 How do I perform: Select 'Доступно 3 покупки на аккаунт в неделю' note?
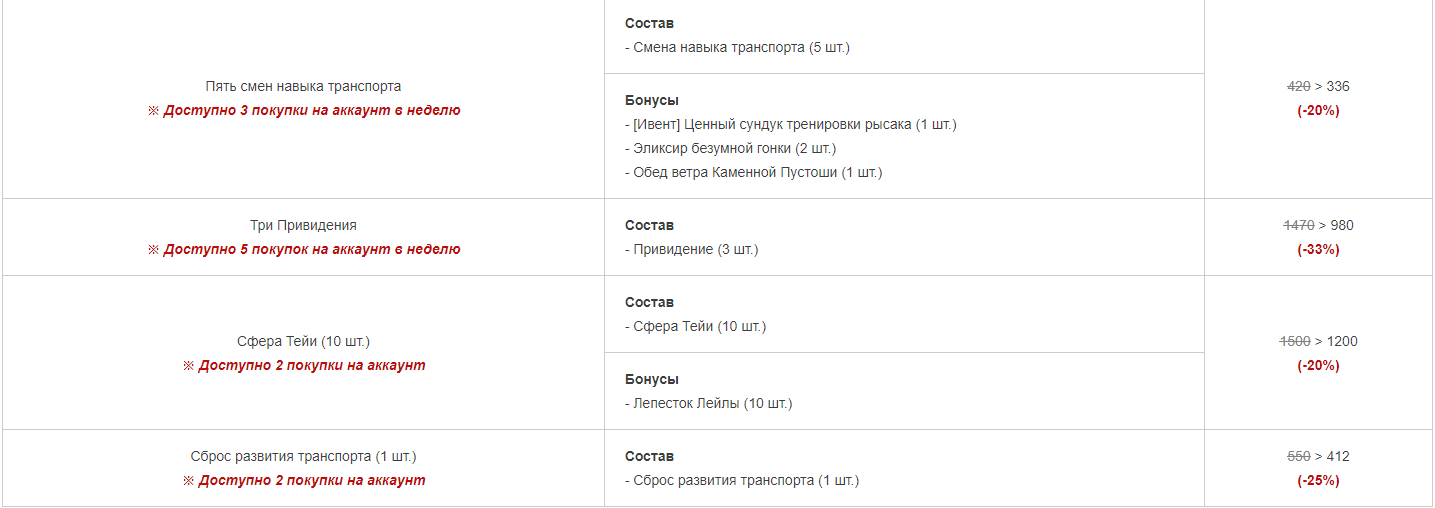pyautogui.click(x=304, y=110)
